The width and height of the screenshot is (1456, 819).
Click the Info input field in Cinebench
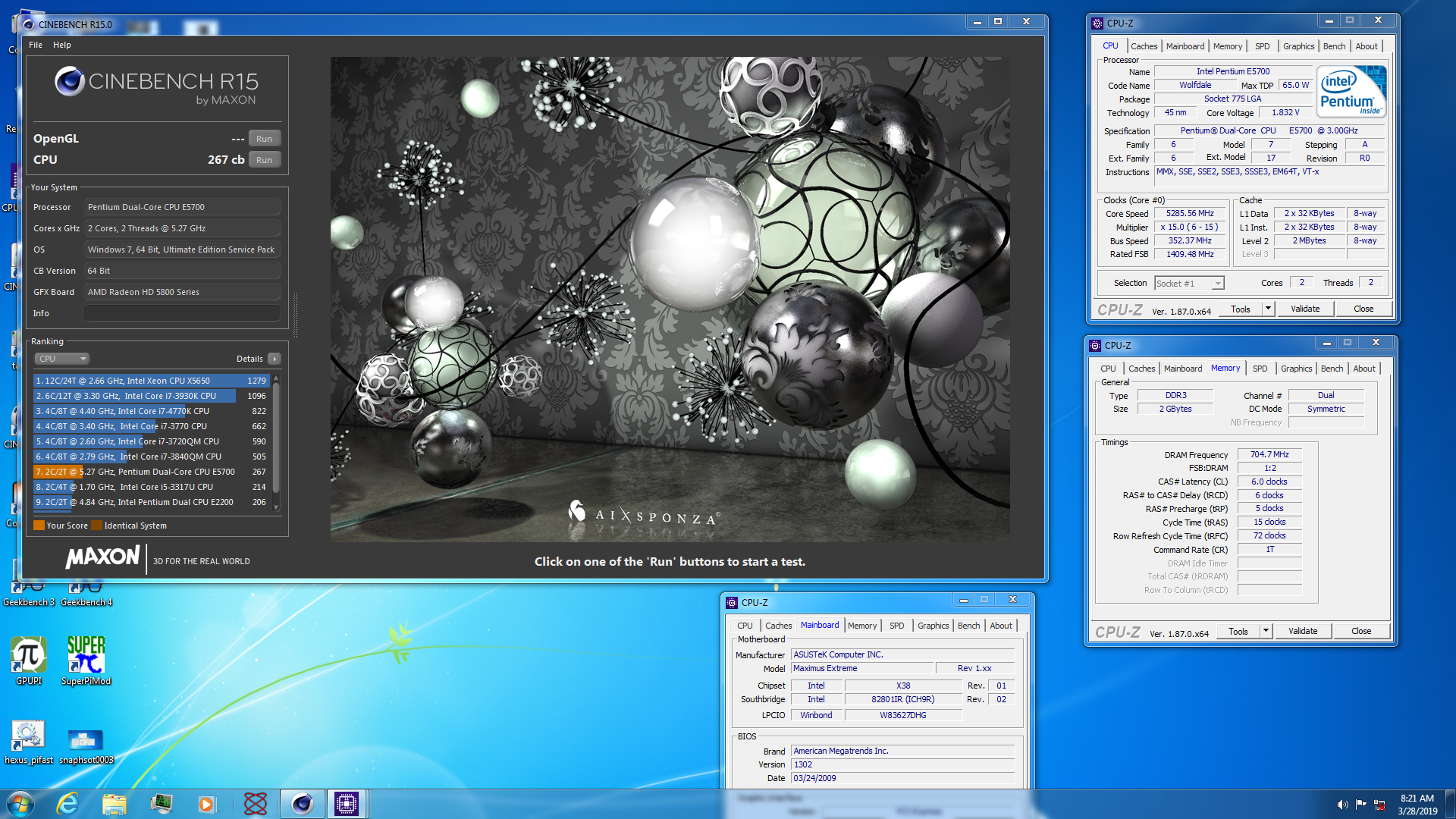[x=182, y=313]
